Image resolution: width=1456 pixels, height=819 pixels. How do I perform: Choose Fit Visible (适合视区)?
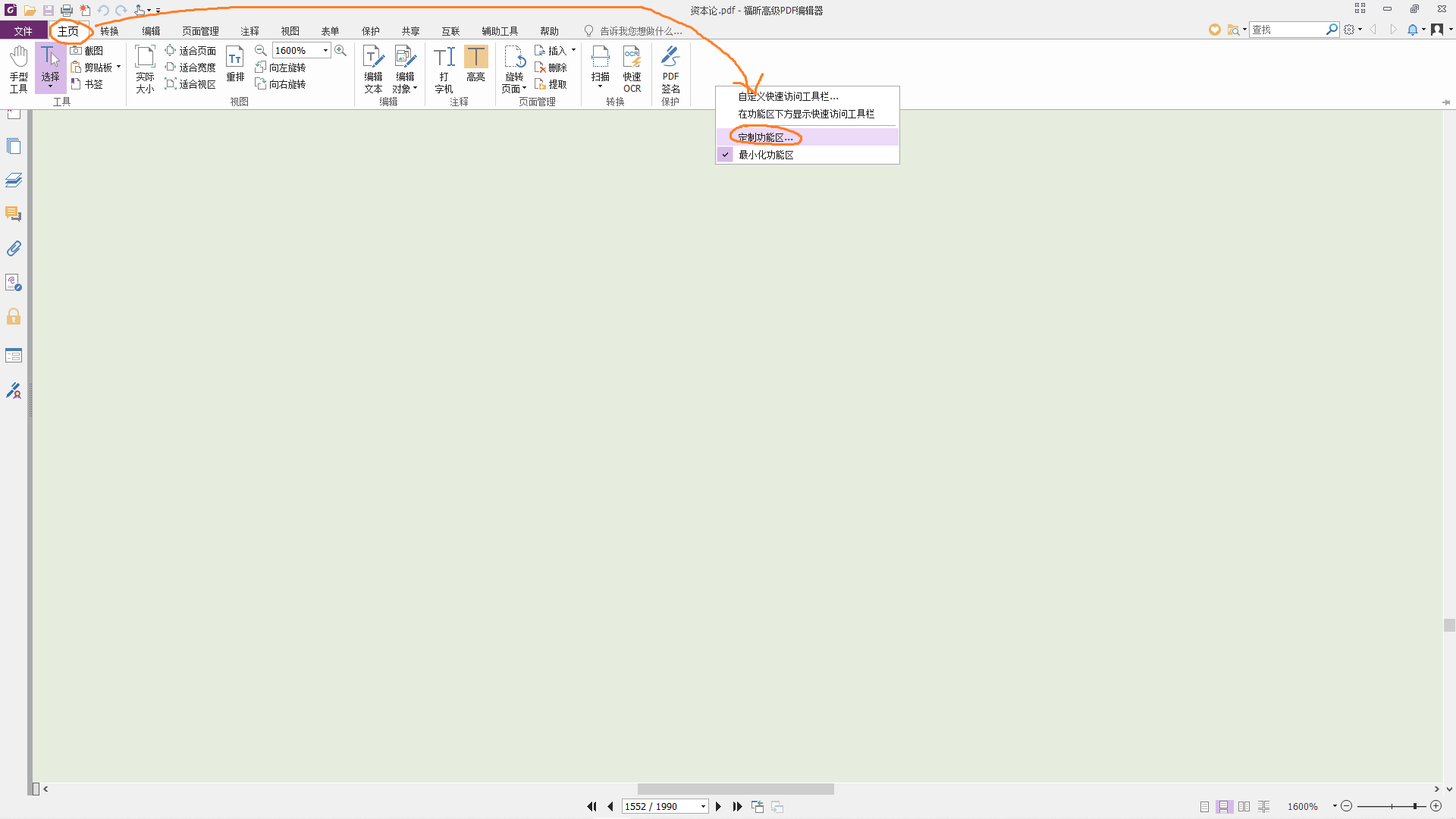pos(190,84)
